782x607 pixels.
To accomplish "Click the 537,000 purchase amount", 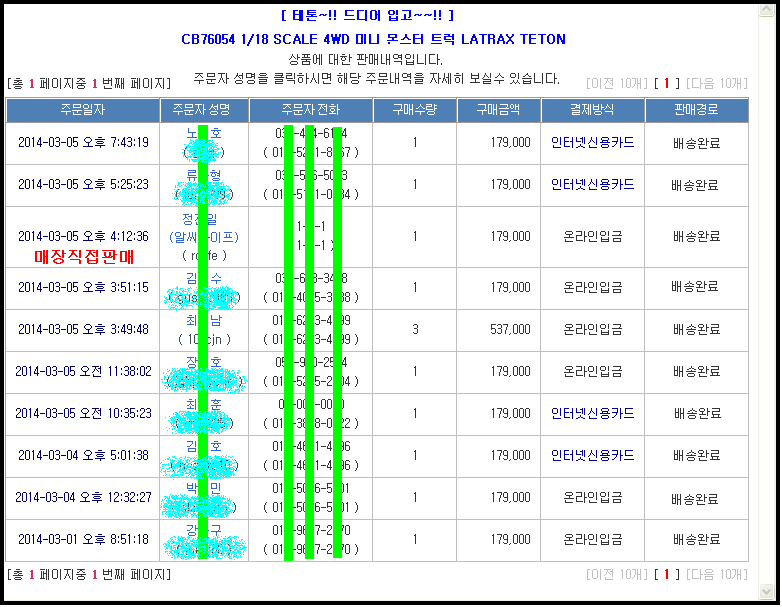I will click(x=510, y=330).
